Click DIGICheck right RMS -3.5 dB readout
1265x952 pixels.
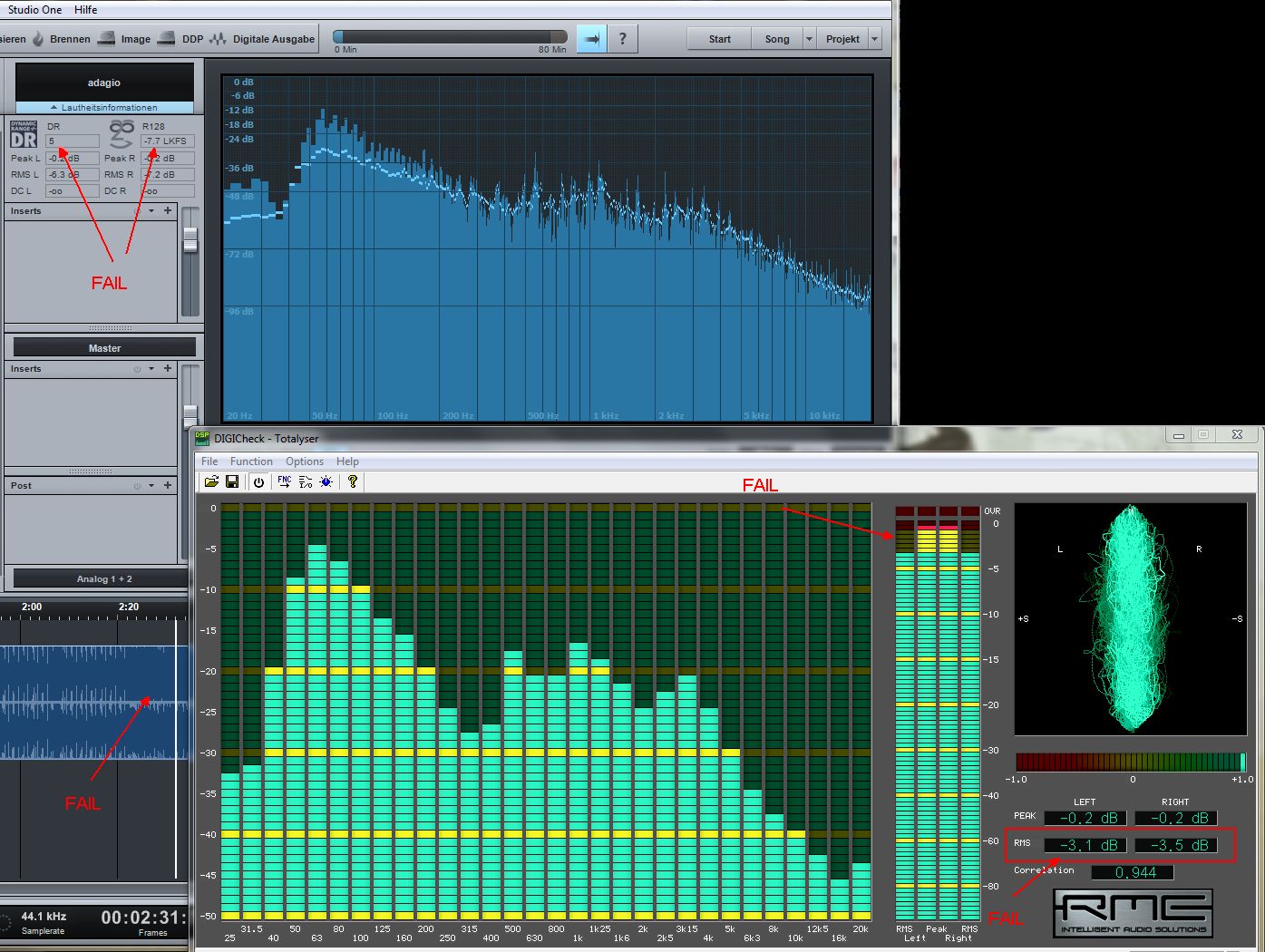pyautogui.click(x=1175, y=845)
